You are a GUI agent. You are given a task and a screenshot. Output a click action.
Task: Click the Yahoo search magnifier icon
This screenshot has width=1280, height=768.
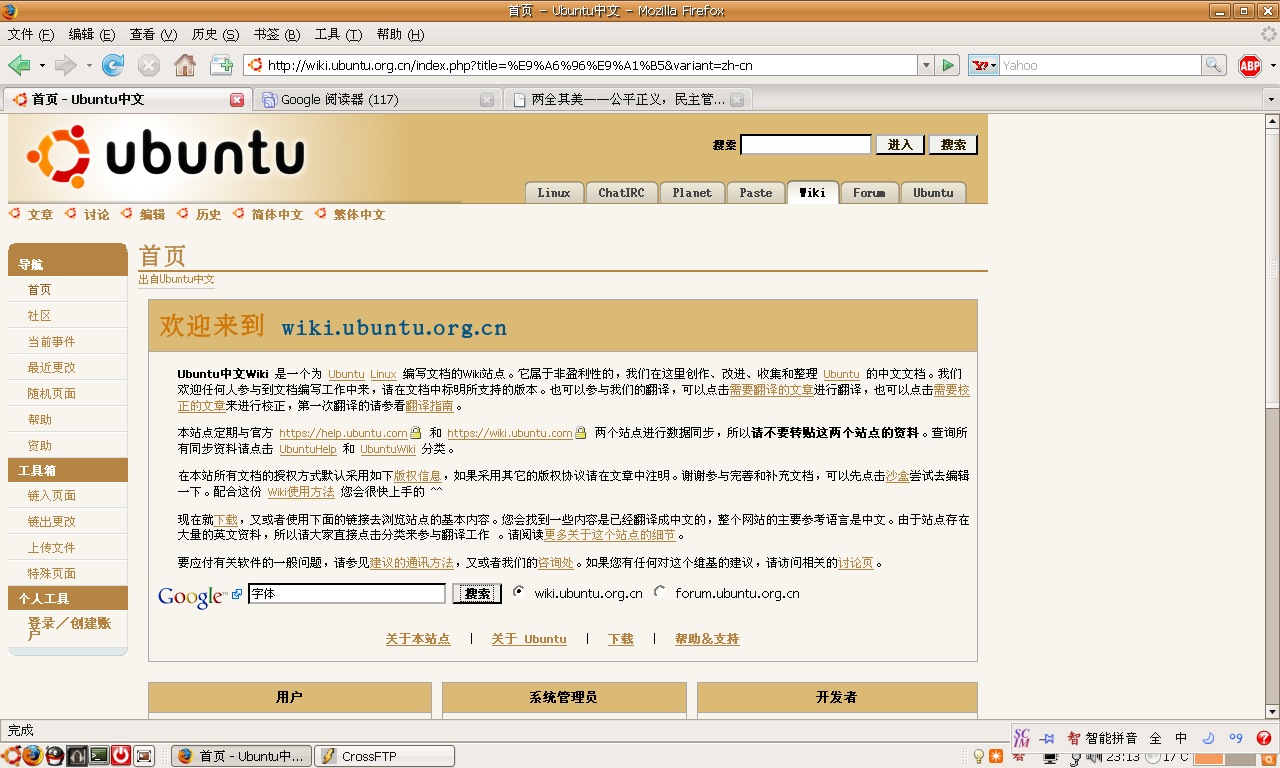[1214, 65]
